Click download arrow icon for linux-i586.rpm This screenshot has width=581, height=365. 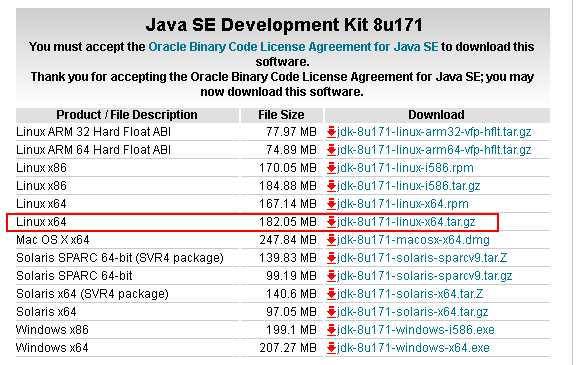pos(331,168)
